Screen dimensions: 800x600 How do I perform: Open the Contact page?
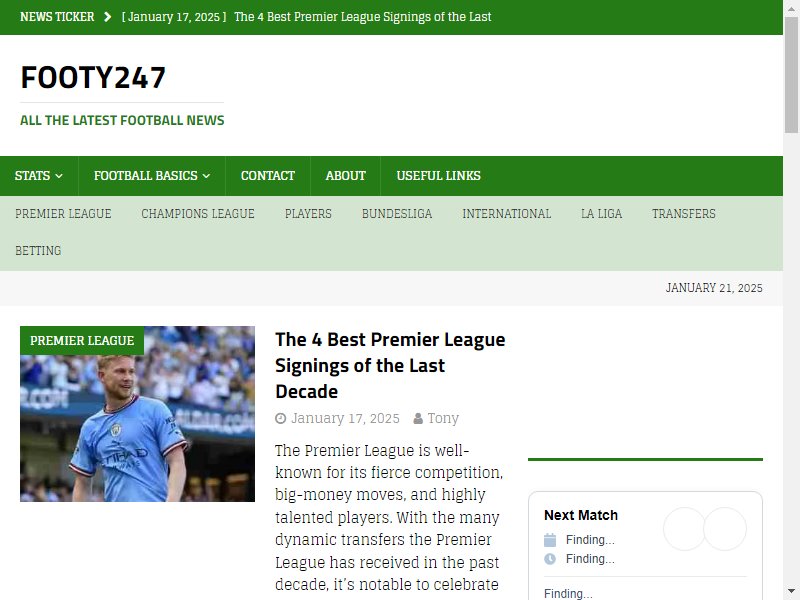point(268,176)
